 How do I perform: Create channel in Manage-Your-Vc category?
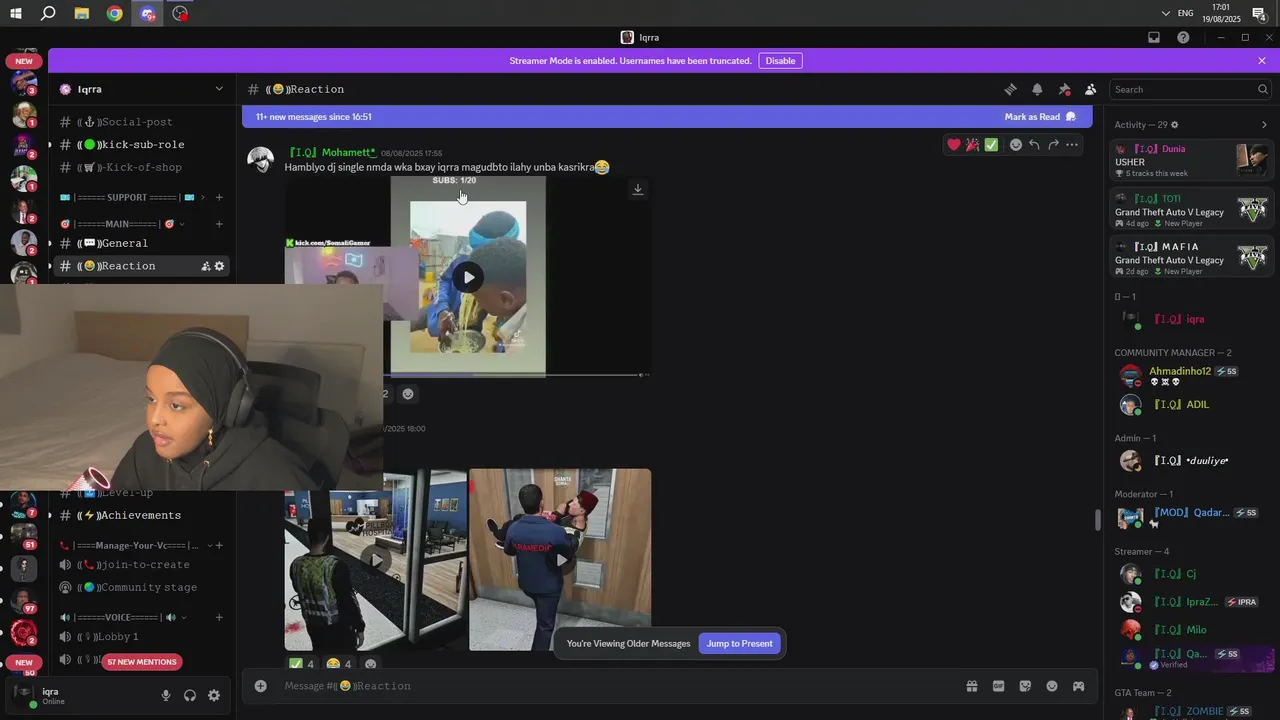point(219,545)
